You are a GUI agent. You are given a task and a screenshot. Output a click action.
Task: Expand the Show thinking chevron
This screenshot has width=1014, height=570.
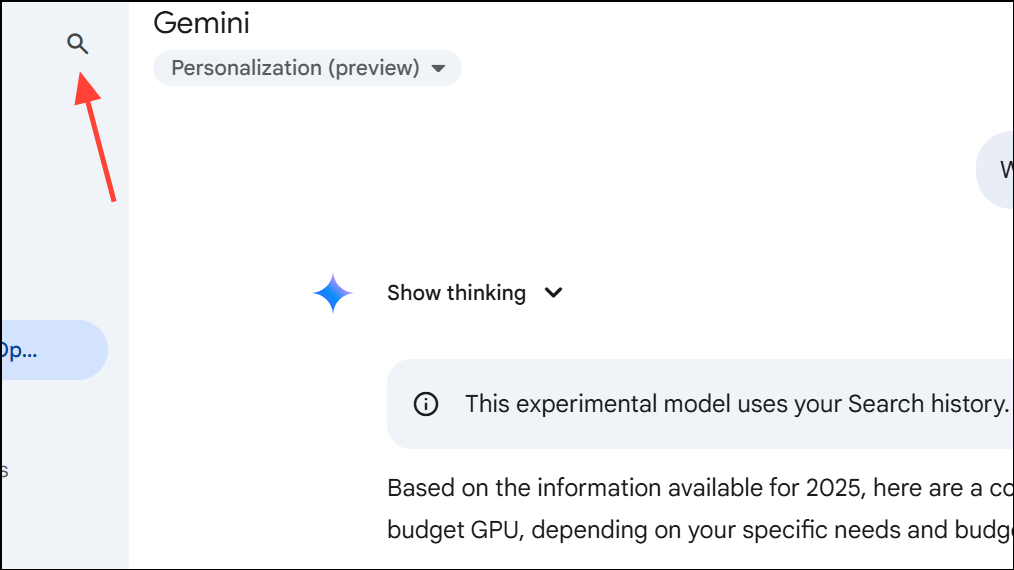553,293
